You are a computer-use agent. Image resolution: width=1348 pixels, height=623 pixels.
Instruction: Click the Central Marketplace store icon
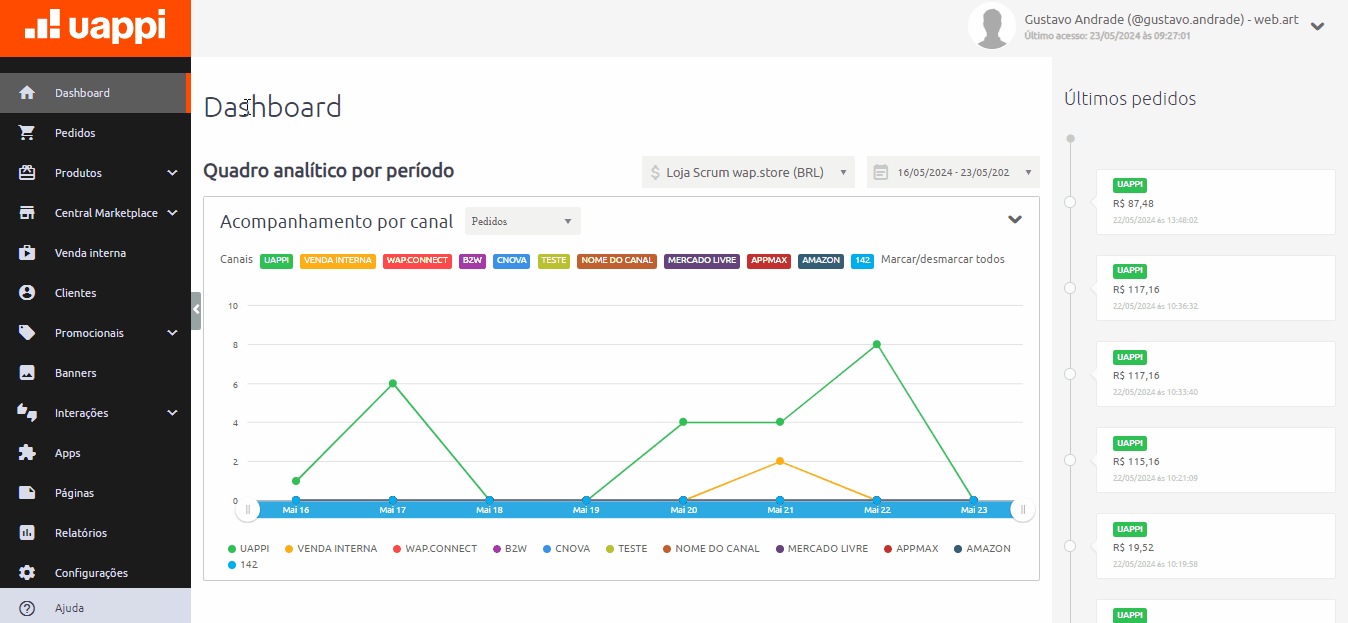click(x=27, y=213)
